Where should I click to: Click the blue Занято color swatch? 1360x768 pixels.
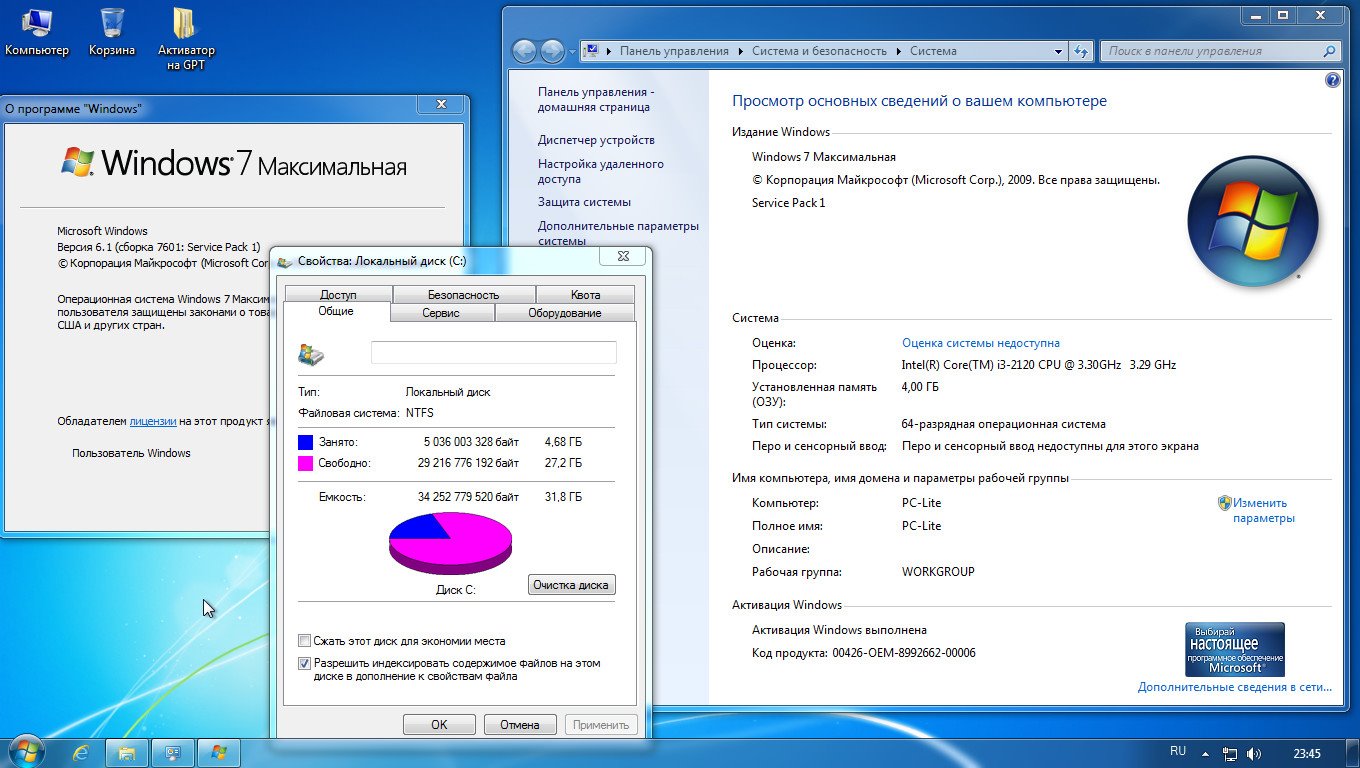tap(305, 442)
